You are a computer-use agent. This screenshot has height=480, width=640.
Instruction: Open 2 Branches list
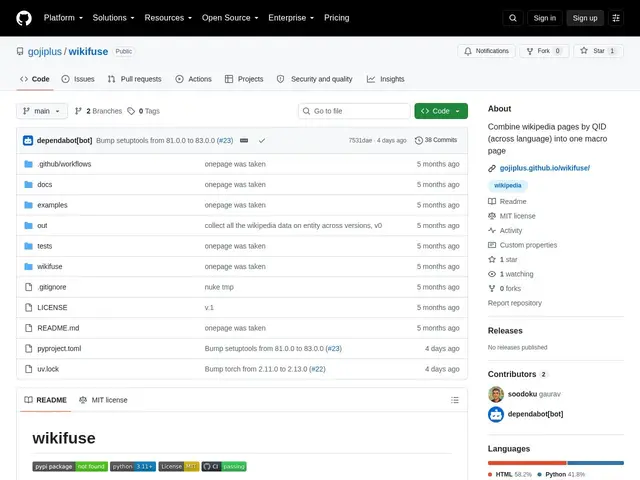pos(98,111)
